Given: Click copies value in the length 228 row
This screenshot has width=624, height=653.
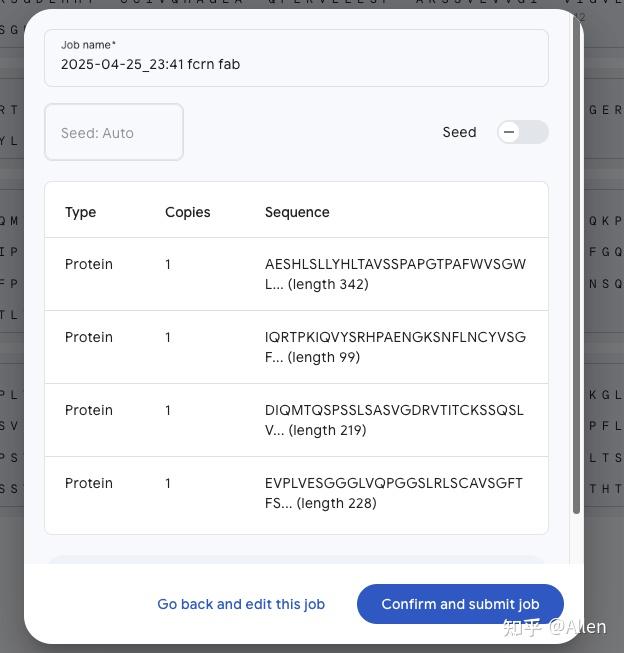Looking at the screenshot, I should (168, 483).
